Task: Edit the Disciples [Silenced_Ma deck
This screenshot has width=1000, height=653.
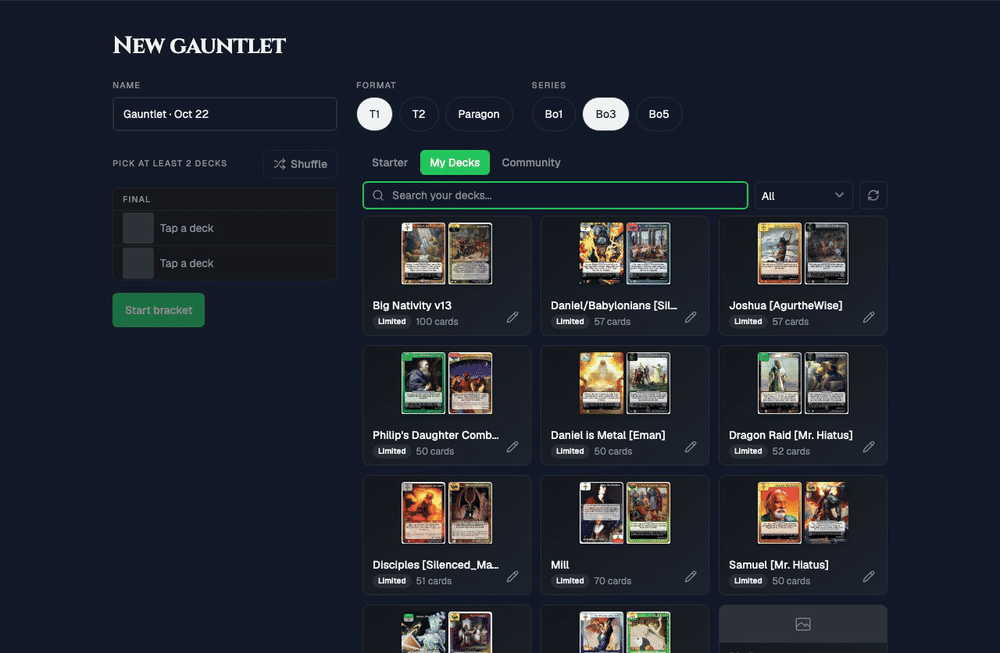Action: (513, 576)
